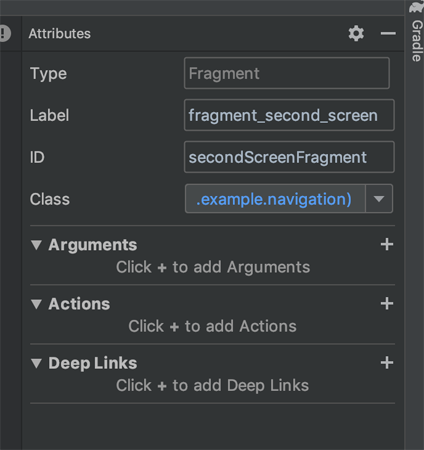Click the Attributes panel title

point(60,33)
